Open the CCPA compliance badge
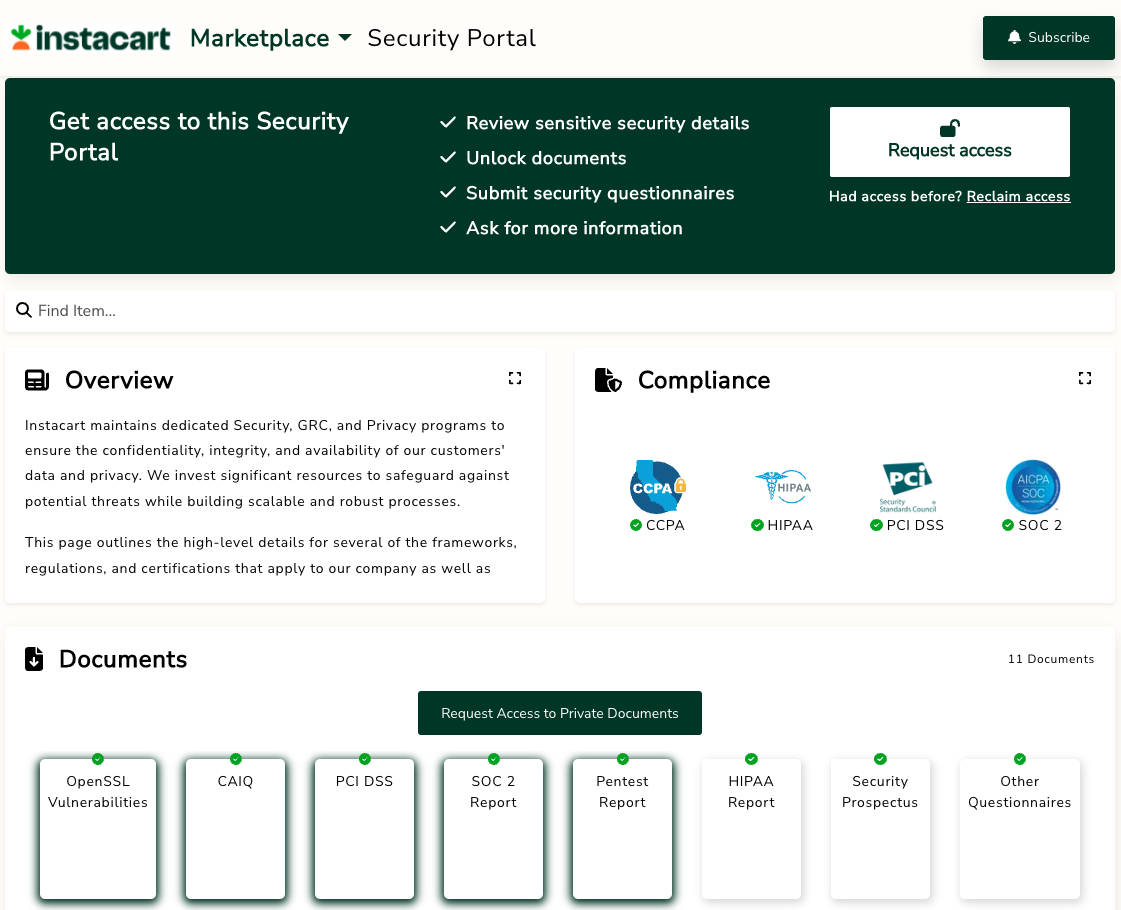Screen dimensions: 1121x910 click(658, 487)
